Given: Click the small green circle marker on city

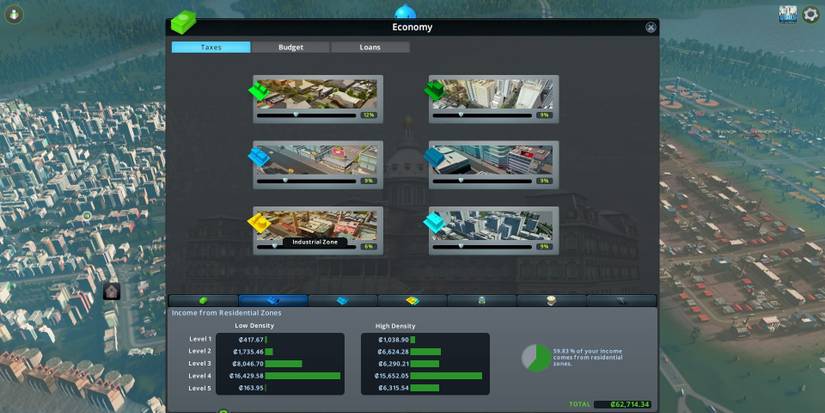Looking at the screenshot, I should tap(87, 216).
